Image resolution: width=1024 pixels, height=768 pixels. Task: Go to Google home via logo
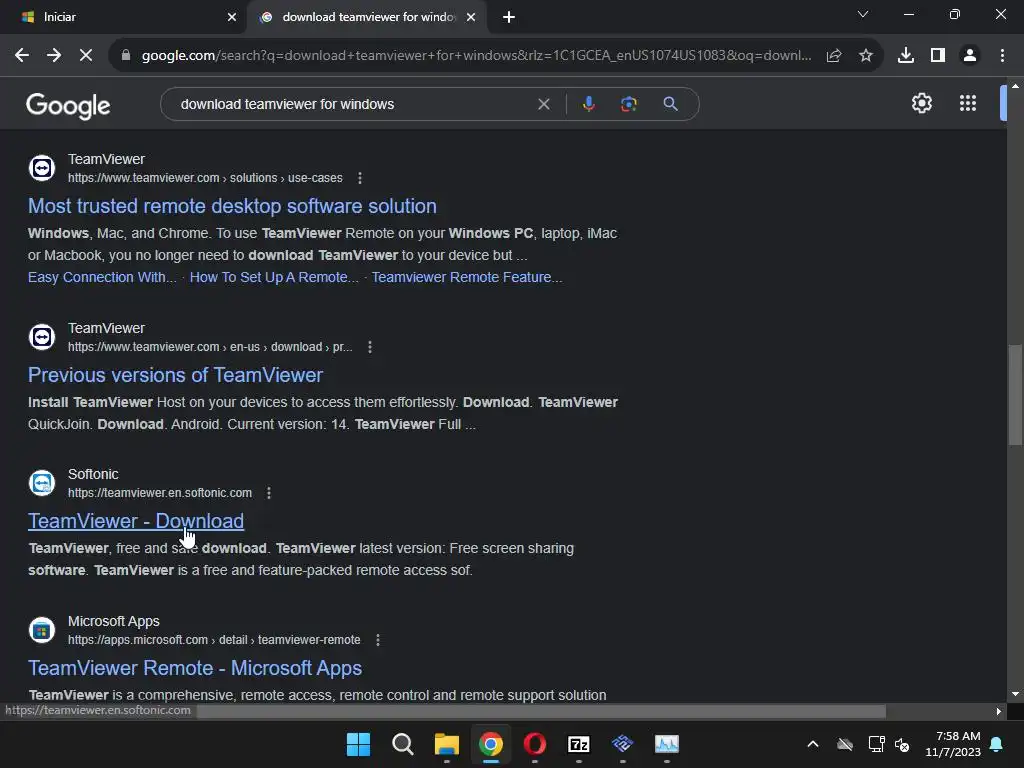point(68,105)
